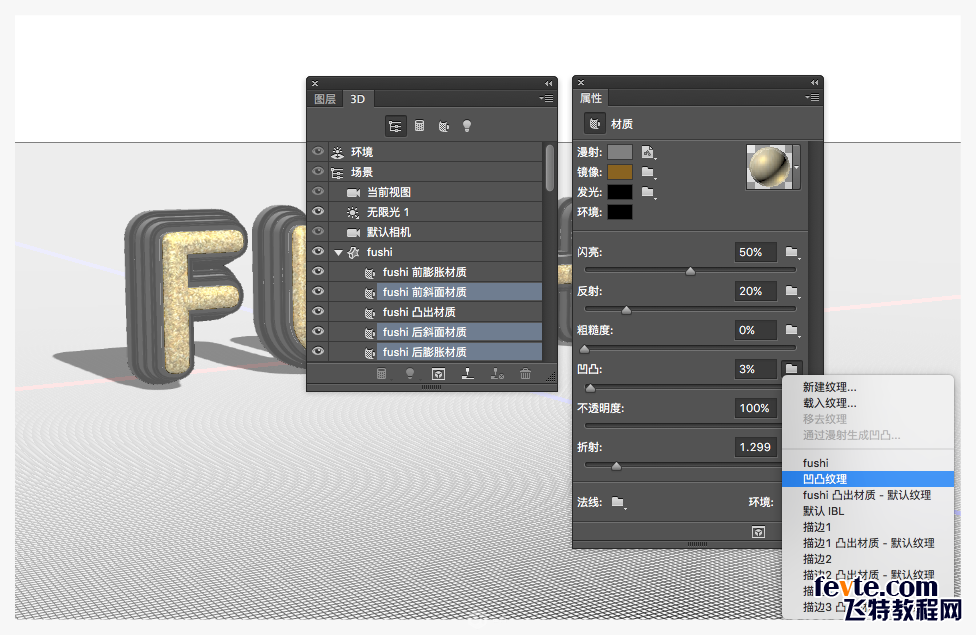Image resolution: width=976 pixels, height=635 pixels.
Task: Click render button in 3D panel footer
Action: click(x=438, y=374)
